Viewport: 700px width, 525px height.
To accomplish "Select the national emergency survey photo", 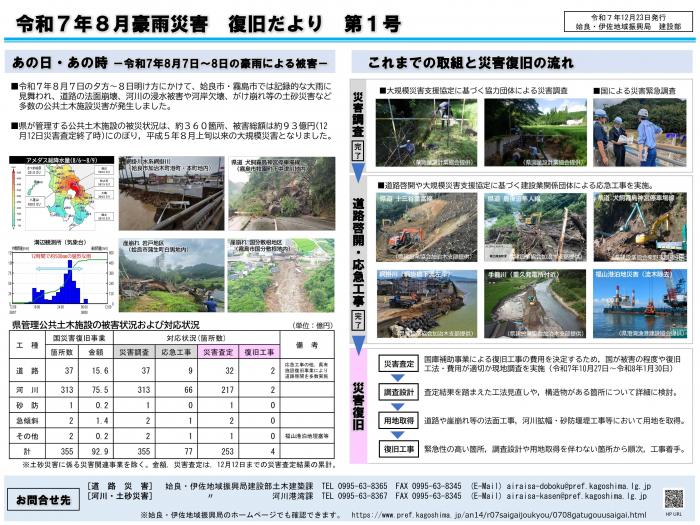I will coord(640,131).
